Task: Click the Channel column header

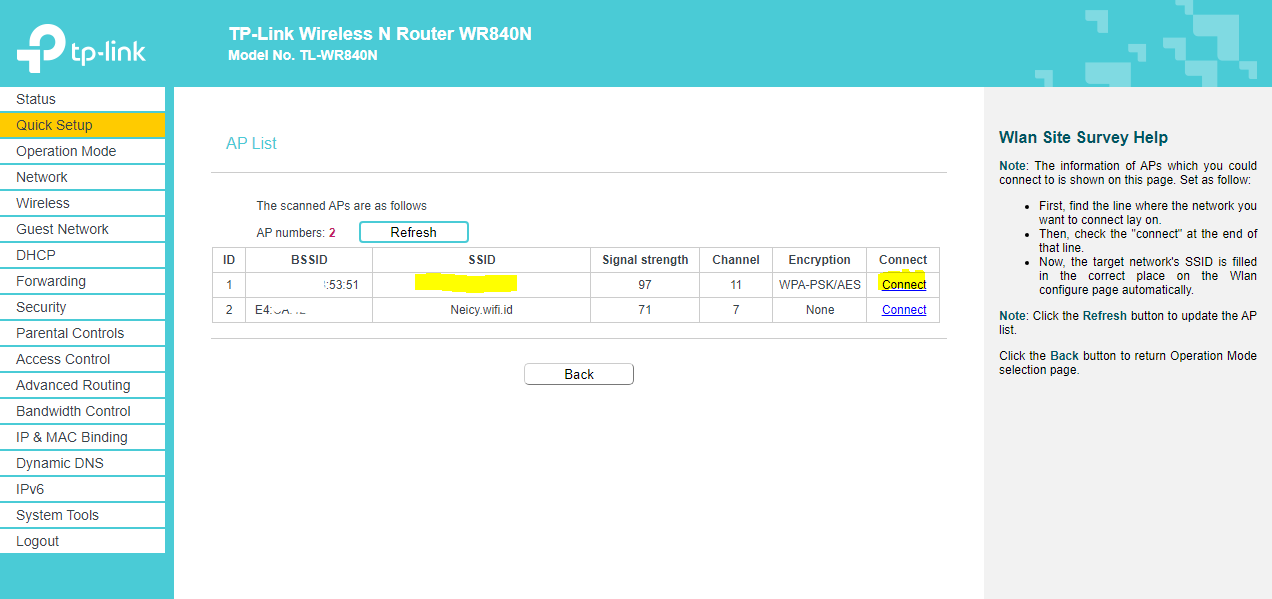Action: [736, 260]
